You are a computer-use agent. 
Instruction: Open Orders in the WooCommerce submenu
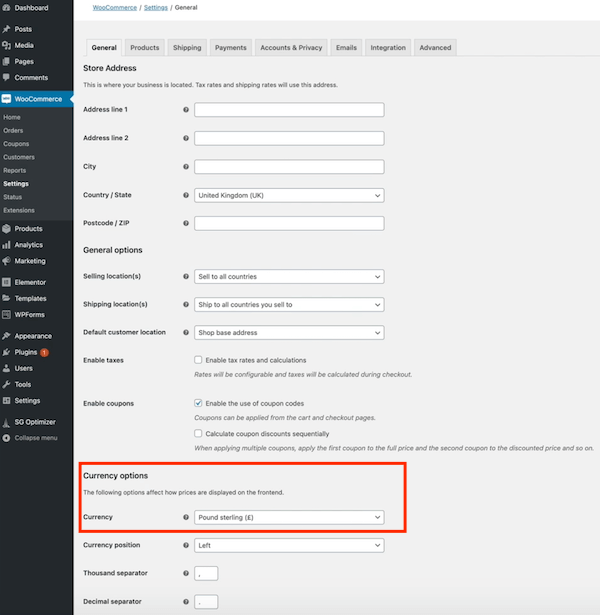13,130
